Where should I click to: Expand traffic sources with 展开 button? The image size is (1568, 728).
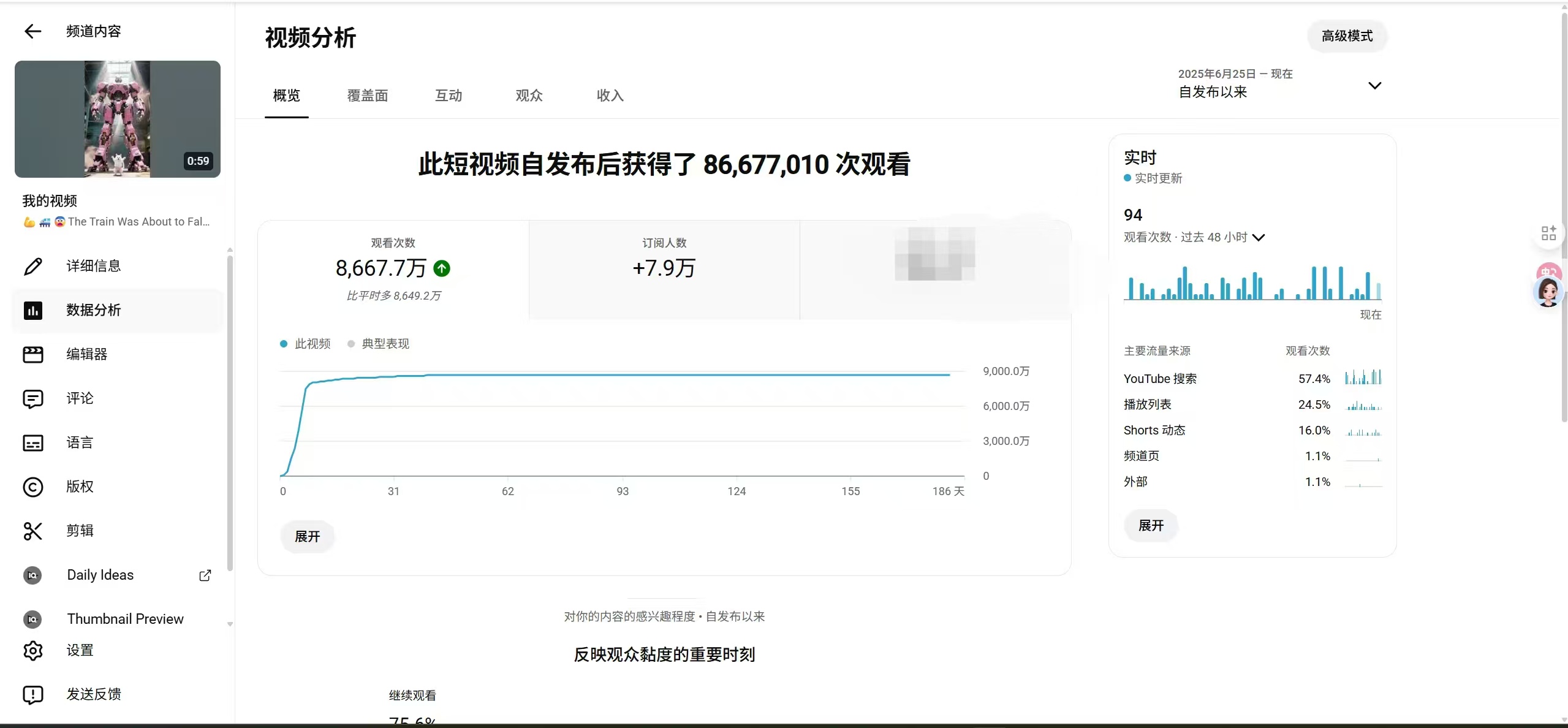pos(1150,525)
